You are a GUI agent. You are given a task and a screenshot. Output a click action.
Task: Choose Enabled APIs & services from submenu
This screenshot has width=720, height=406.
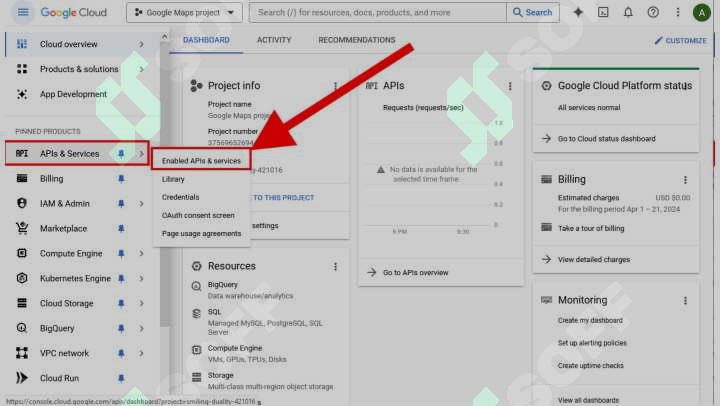pos(201,161)
